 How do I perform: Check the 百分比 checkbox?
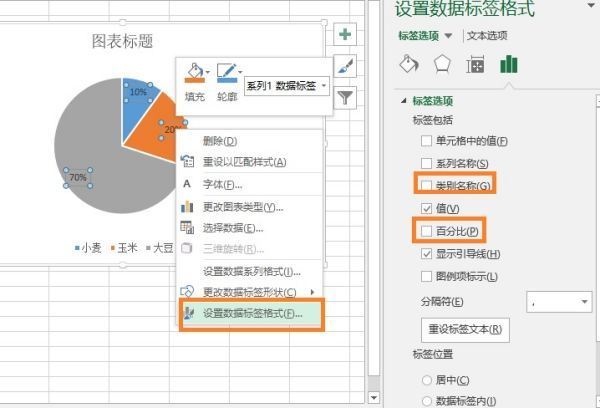click(426, 231)
